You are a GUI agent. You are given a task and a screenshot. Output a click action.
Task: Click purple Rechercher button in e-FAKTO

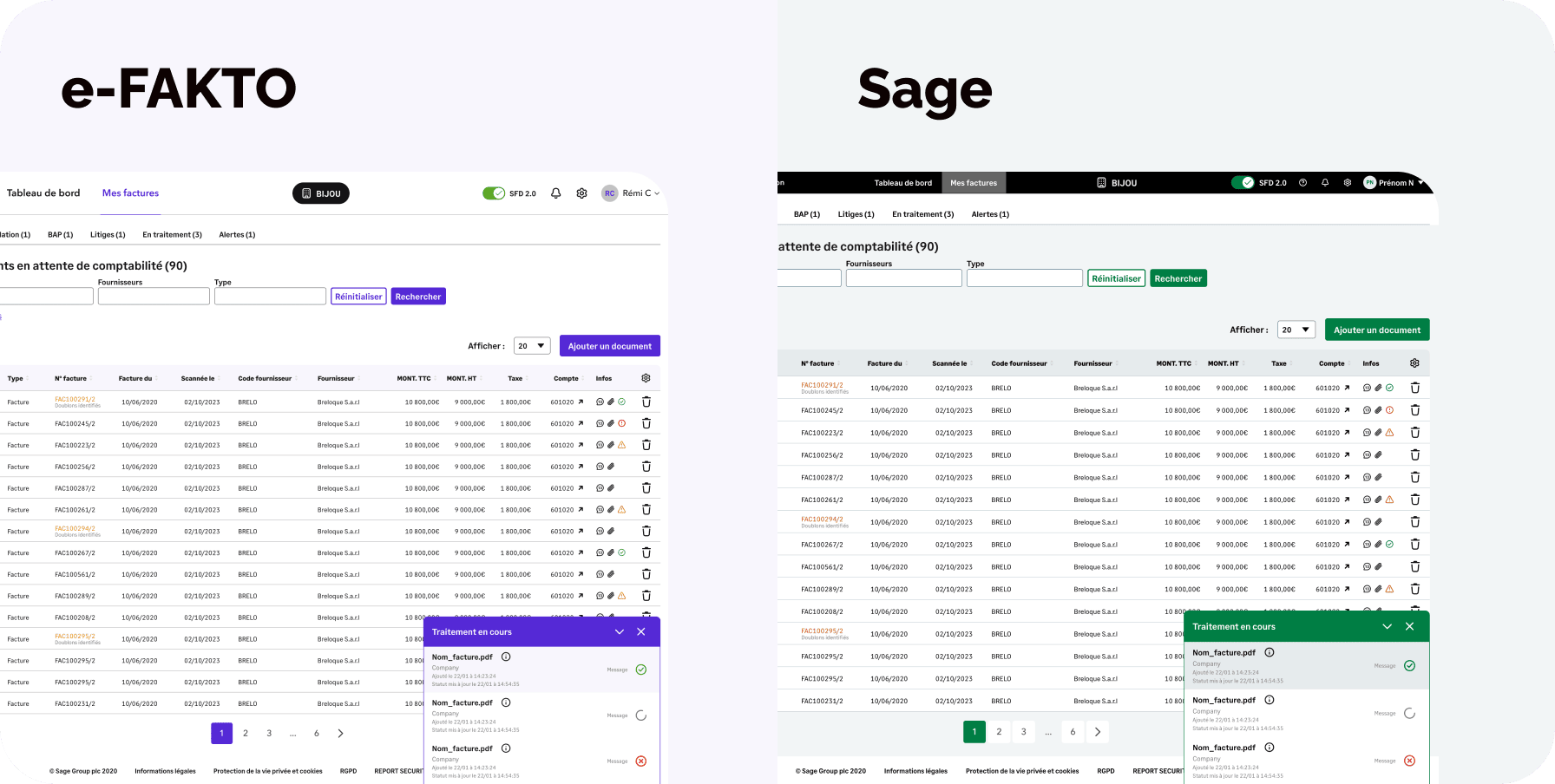tap(418, 297)
